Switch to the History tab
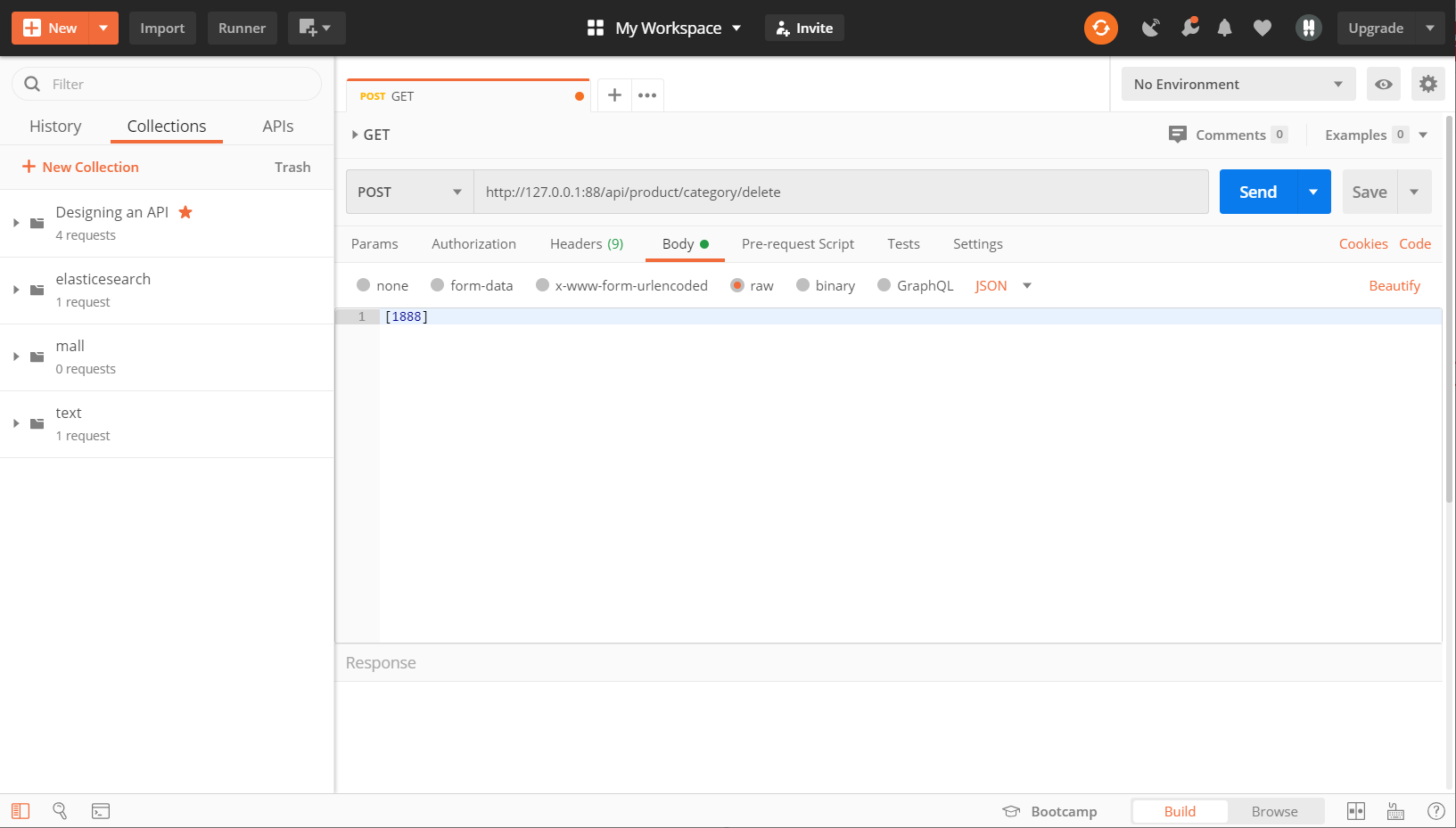Screen dimensions: 1456x828 55,127
